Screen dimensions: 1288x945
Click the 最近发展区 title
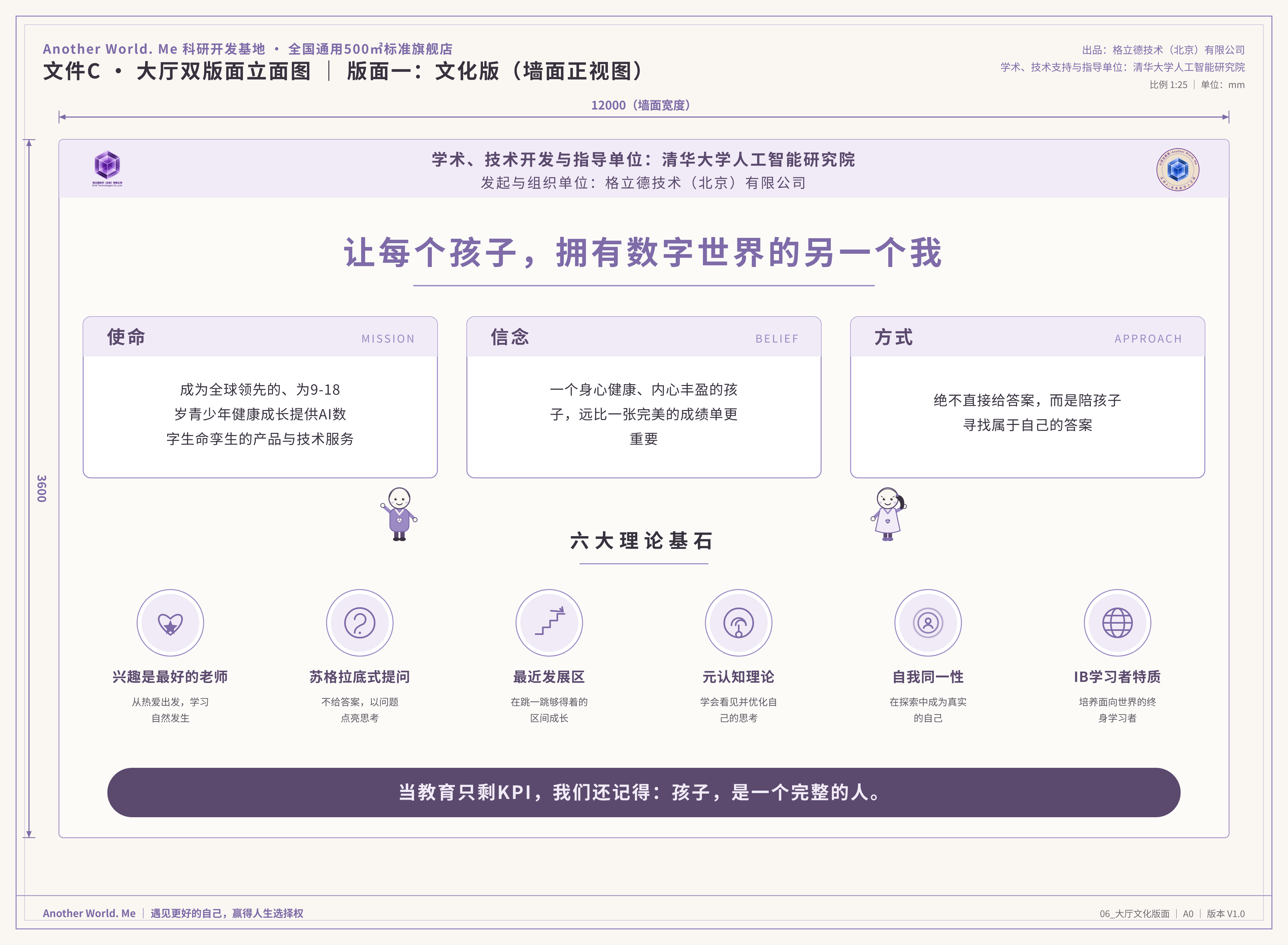pos(549,677)
